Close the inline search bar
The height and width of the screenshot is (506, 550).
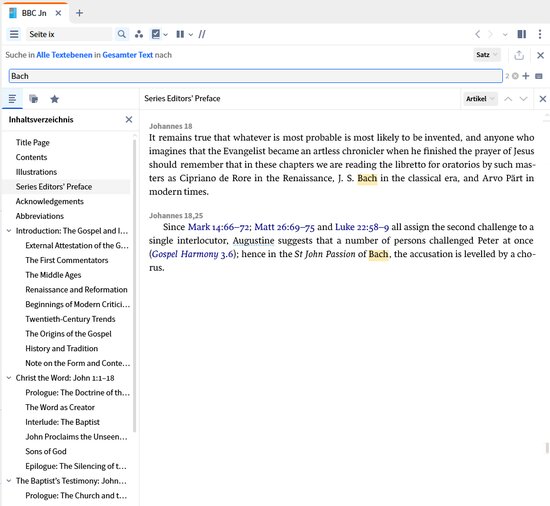tap(541, 55)
